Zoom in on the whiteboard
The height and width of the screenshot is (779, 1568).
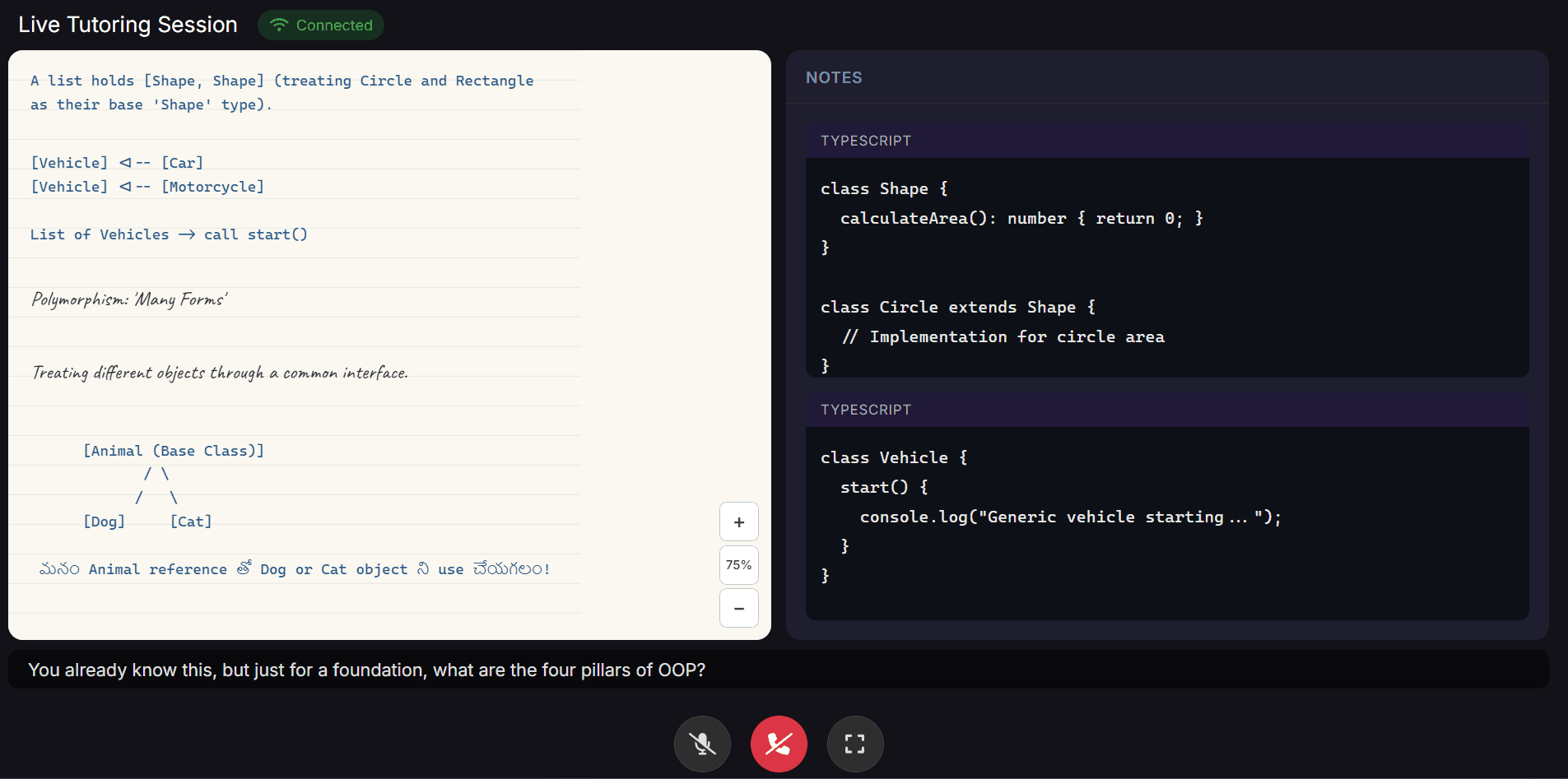pos(738,522)
